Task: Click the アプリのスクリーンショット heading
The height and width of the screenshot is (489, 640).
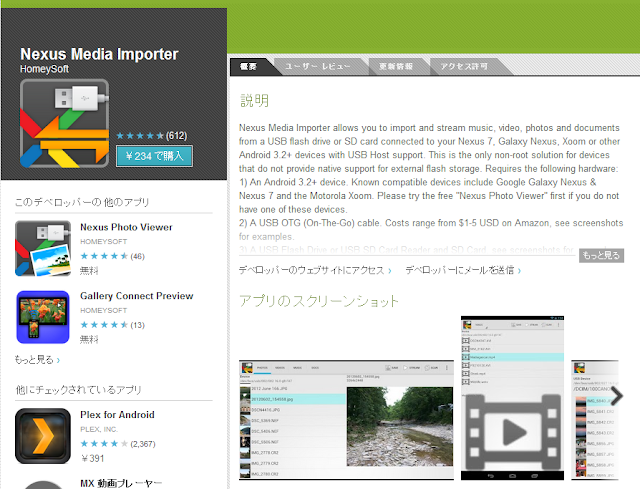Action: pos(319,301)
